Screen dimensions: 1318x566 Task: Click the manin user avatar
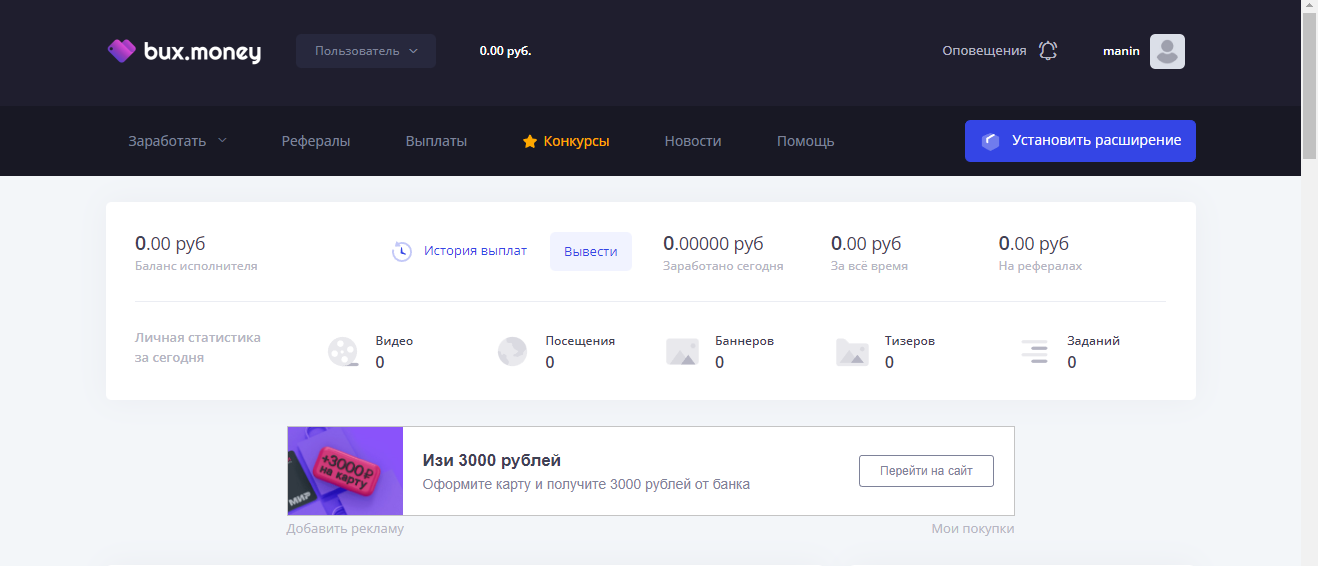point(1167,51)
